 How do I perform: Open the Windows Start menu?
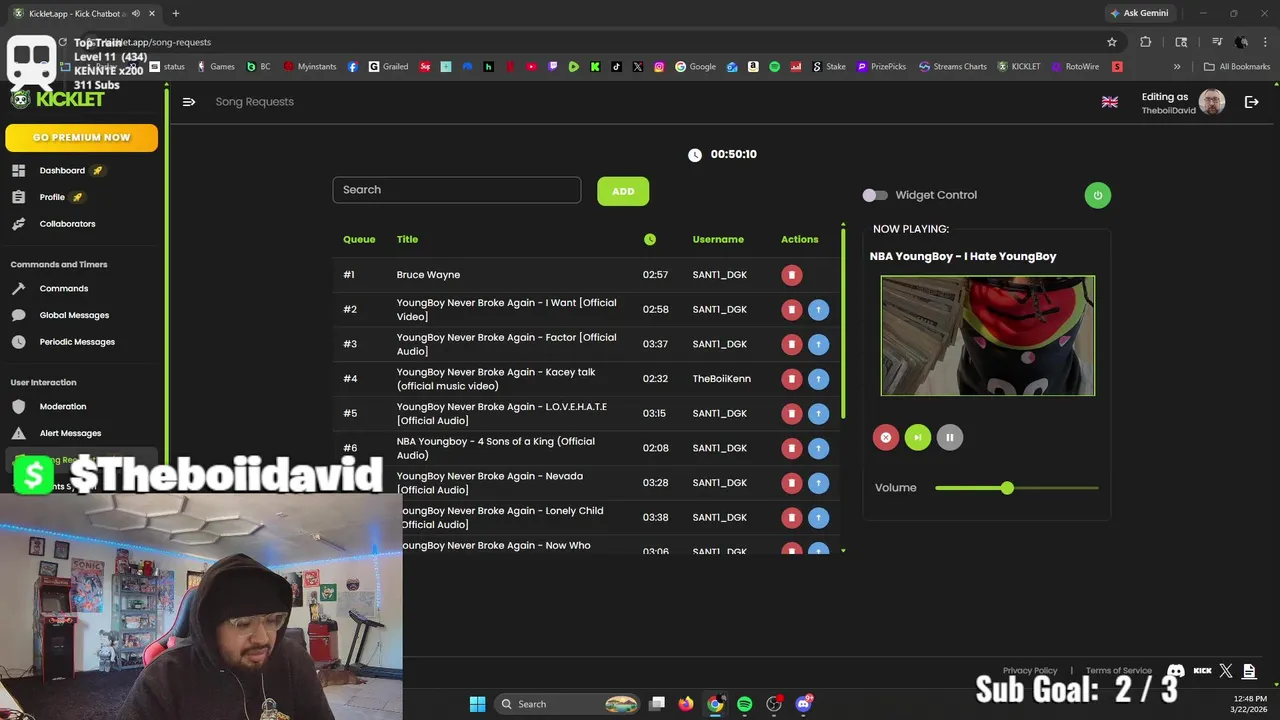click(477, 704)
